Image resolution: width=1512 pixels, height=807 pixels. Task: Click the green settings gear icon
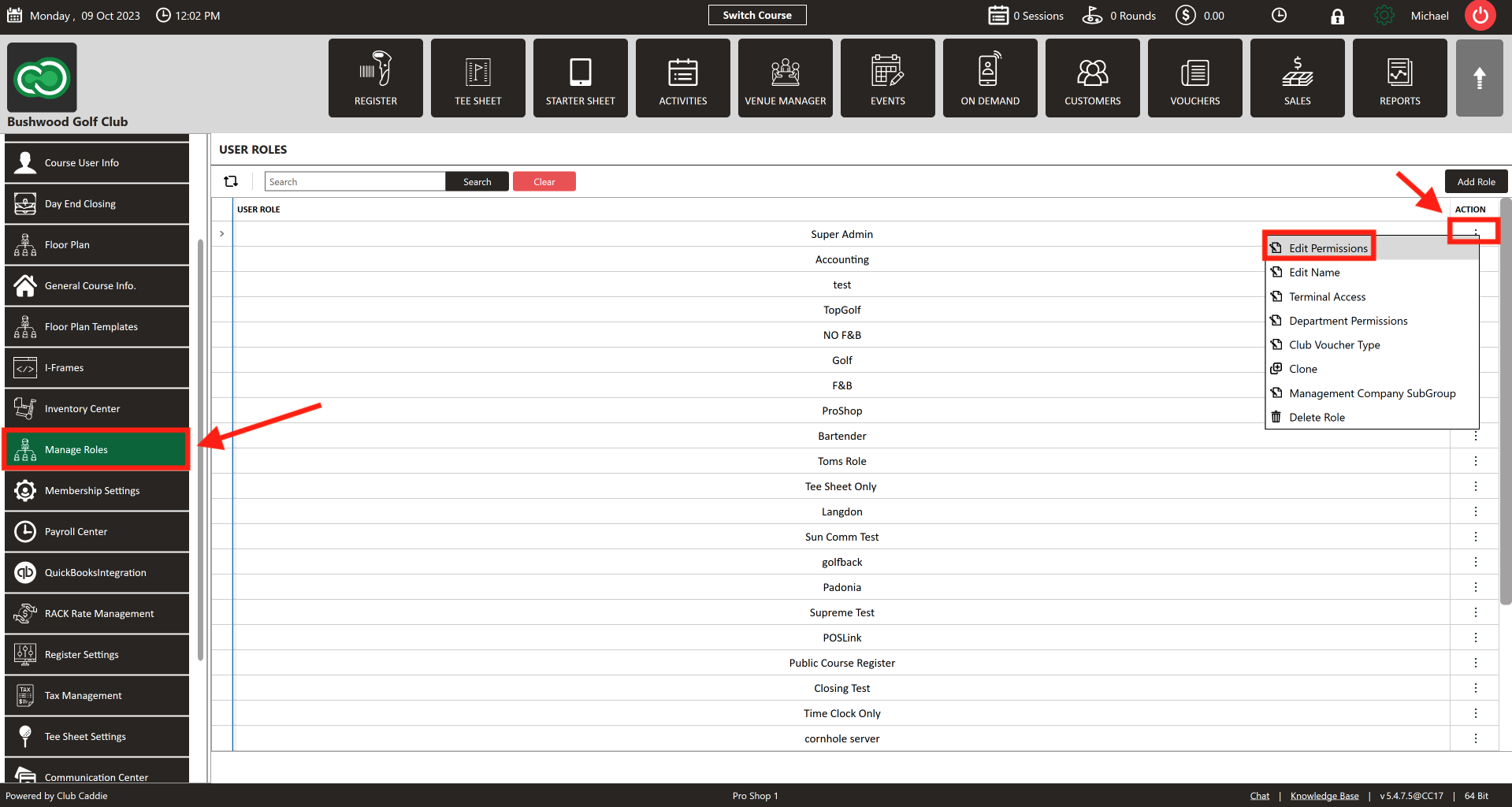point(1384,16)
